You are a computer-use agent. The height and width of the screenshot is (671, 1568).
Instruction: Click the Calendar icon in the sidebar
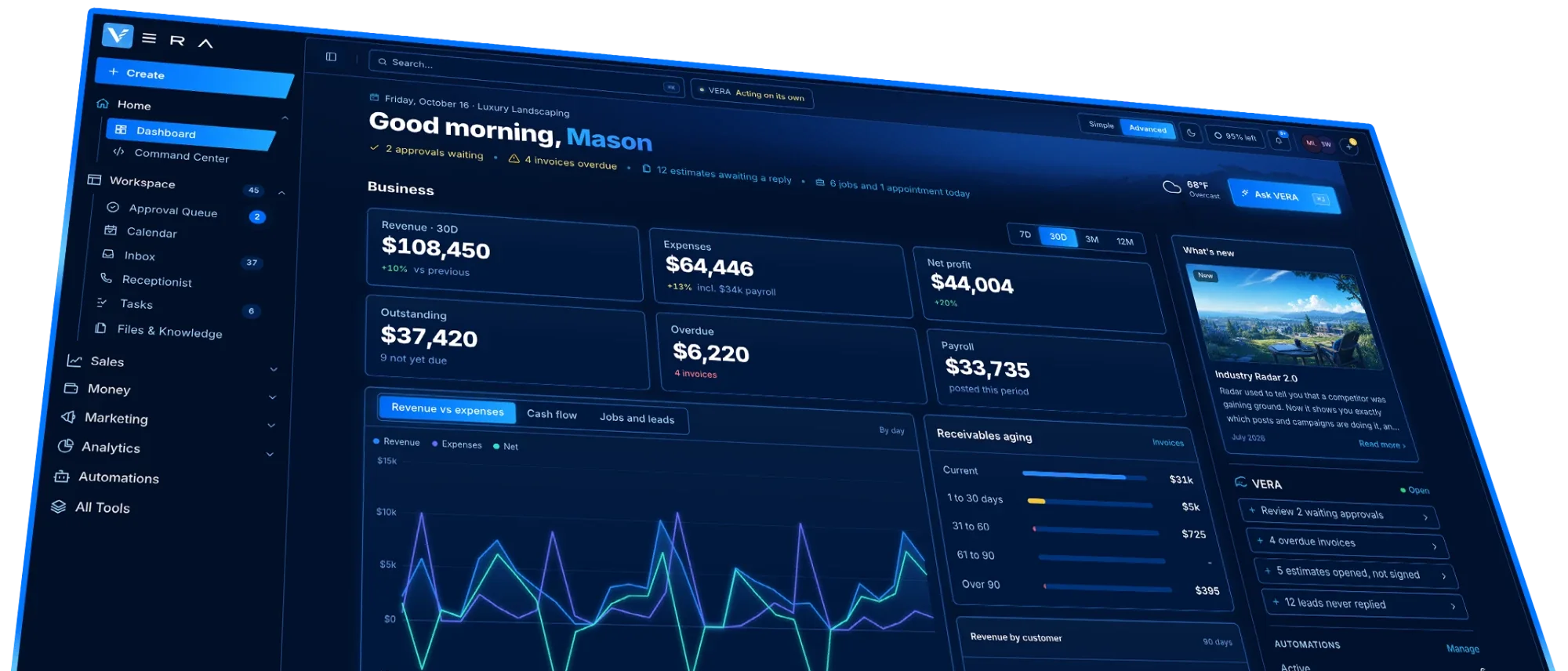pos(111,230)
